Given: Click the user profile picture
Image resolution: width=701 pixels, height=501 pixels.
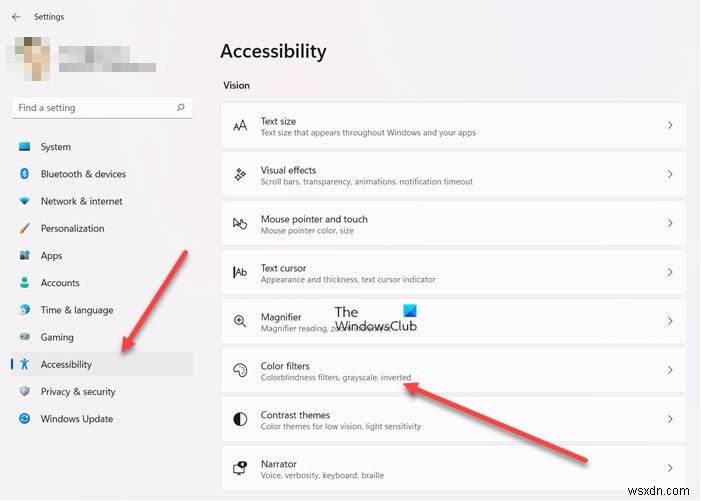Looking at the screenshot, I should point(30,58).
